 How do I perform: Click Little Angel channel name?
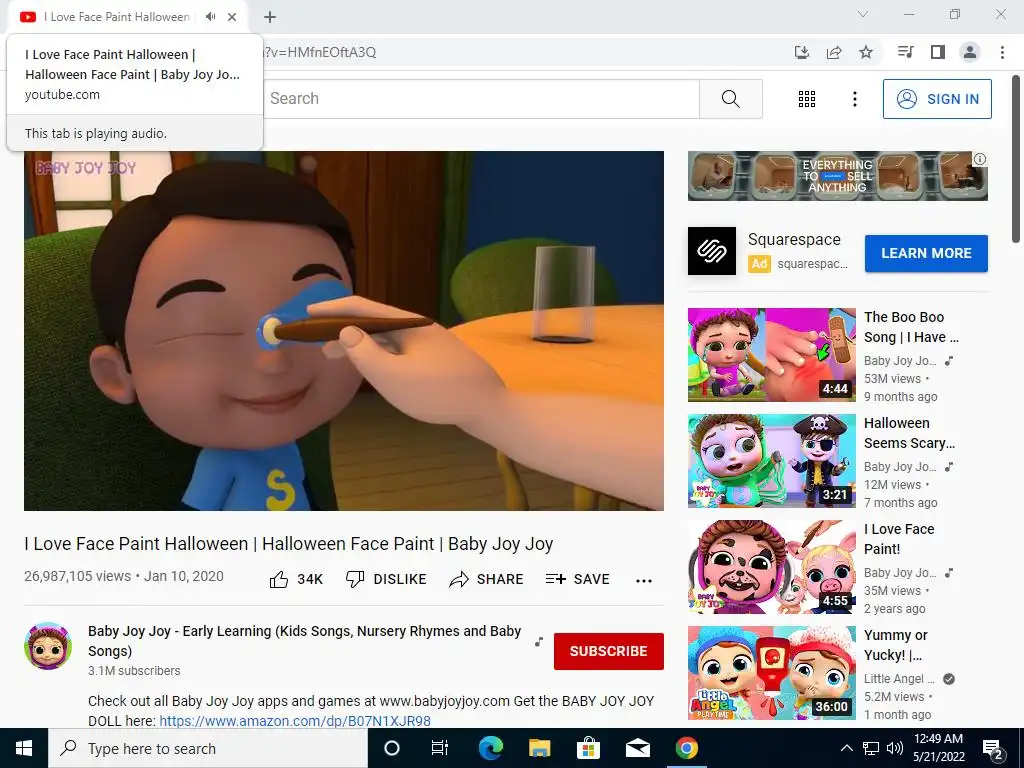[899, 679]
